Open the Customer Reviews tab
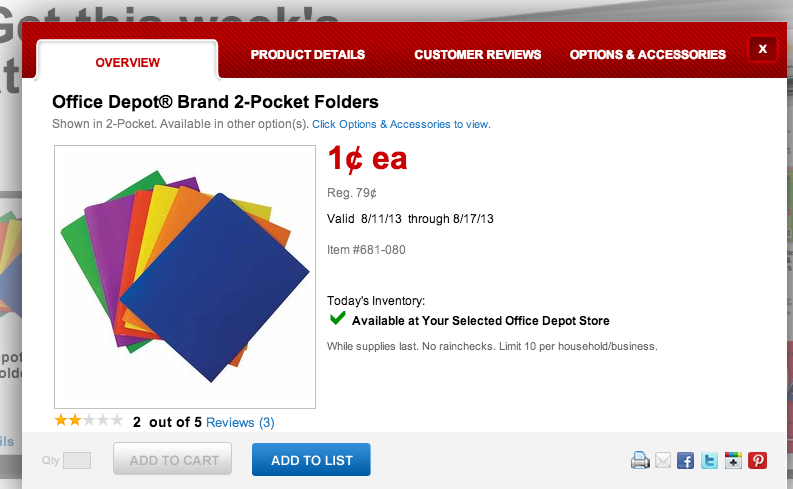This screenshot has height=489, width=793. coord(477,55)
